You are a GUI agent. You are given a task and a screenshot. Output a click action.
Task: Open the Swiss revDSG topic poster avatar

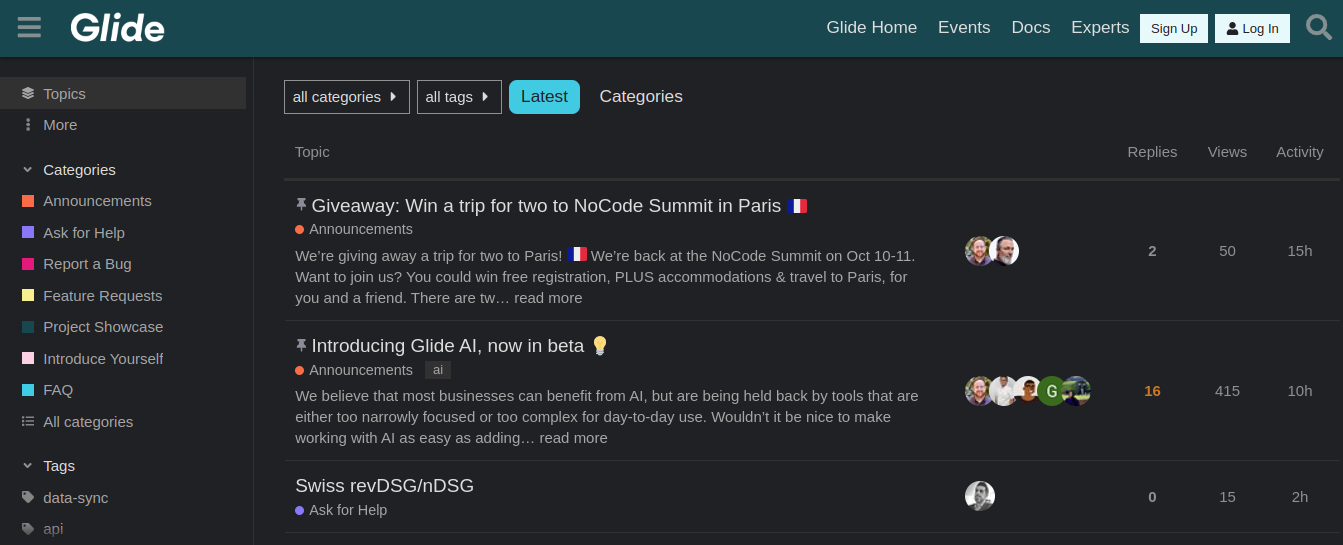click(x=980, y=496)
